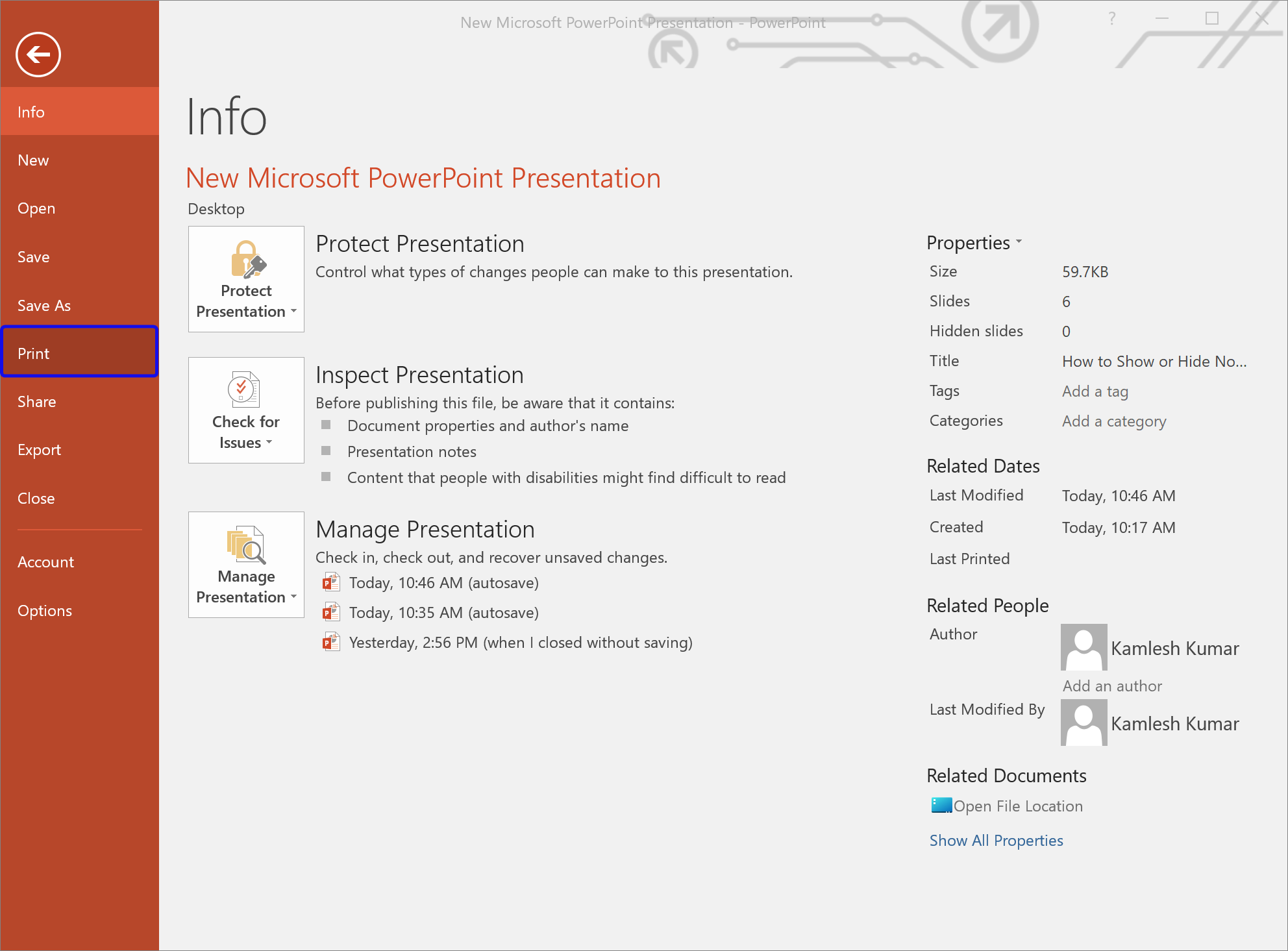The height and width of the screenshot is (951, 1288).
Task: Click the Open File Location folder icon
Action: tap(941, 805)
